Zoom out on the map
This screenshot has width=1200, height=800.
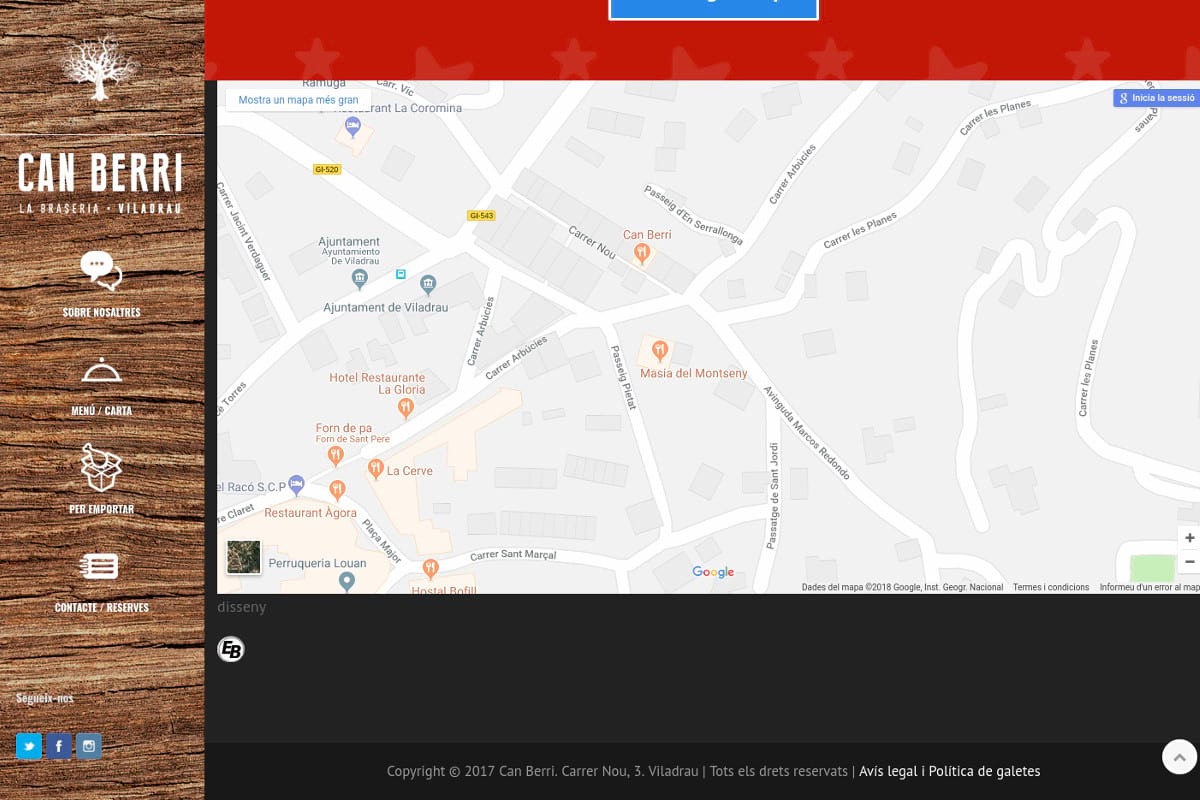pyautogui.click(x=1189, y=562)
